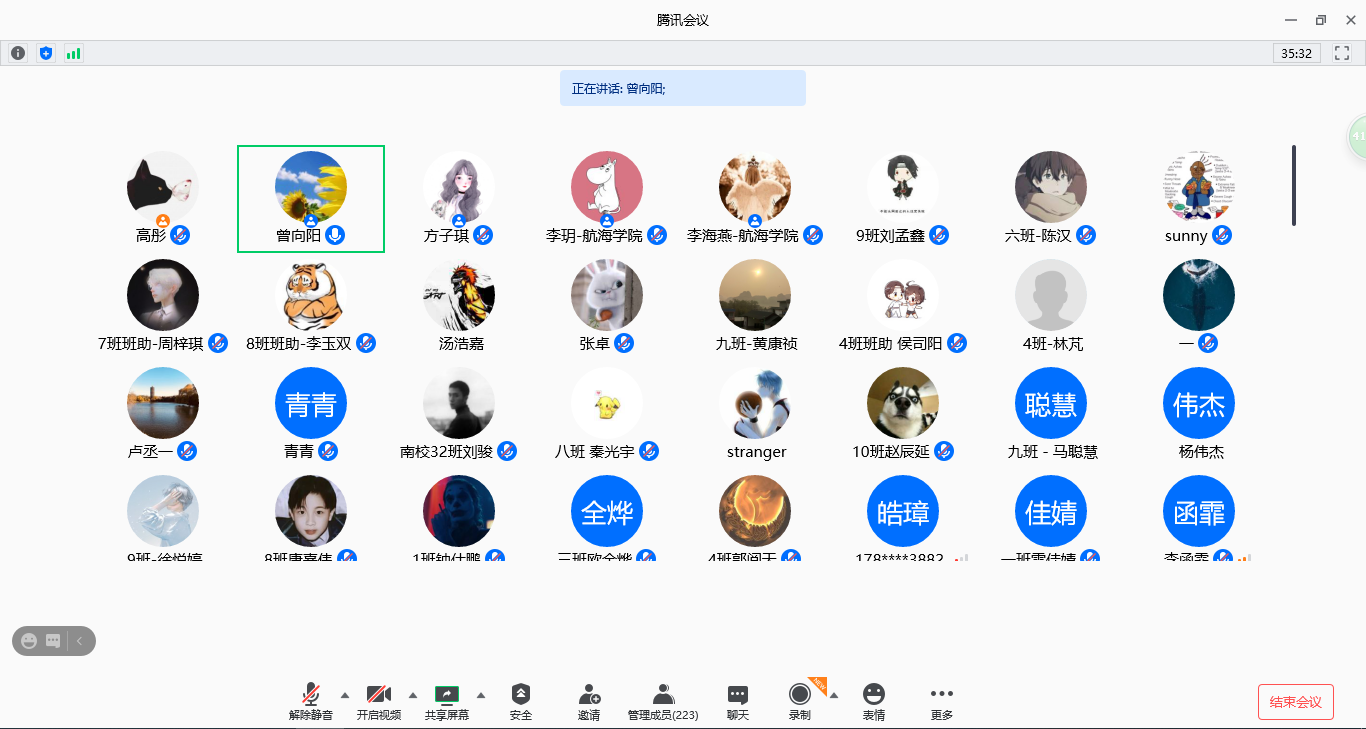Viewport: 1366px width, 729px height.
Task: Click the red 结束会议 end meeting button
Action: coord(1295,702)
